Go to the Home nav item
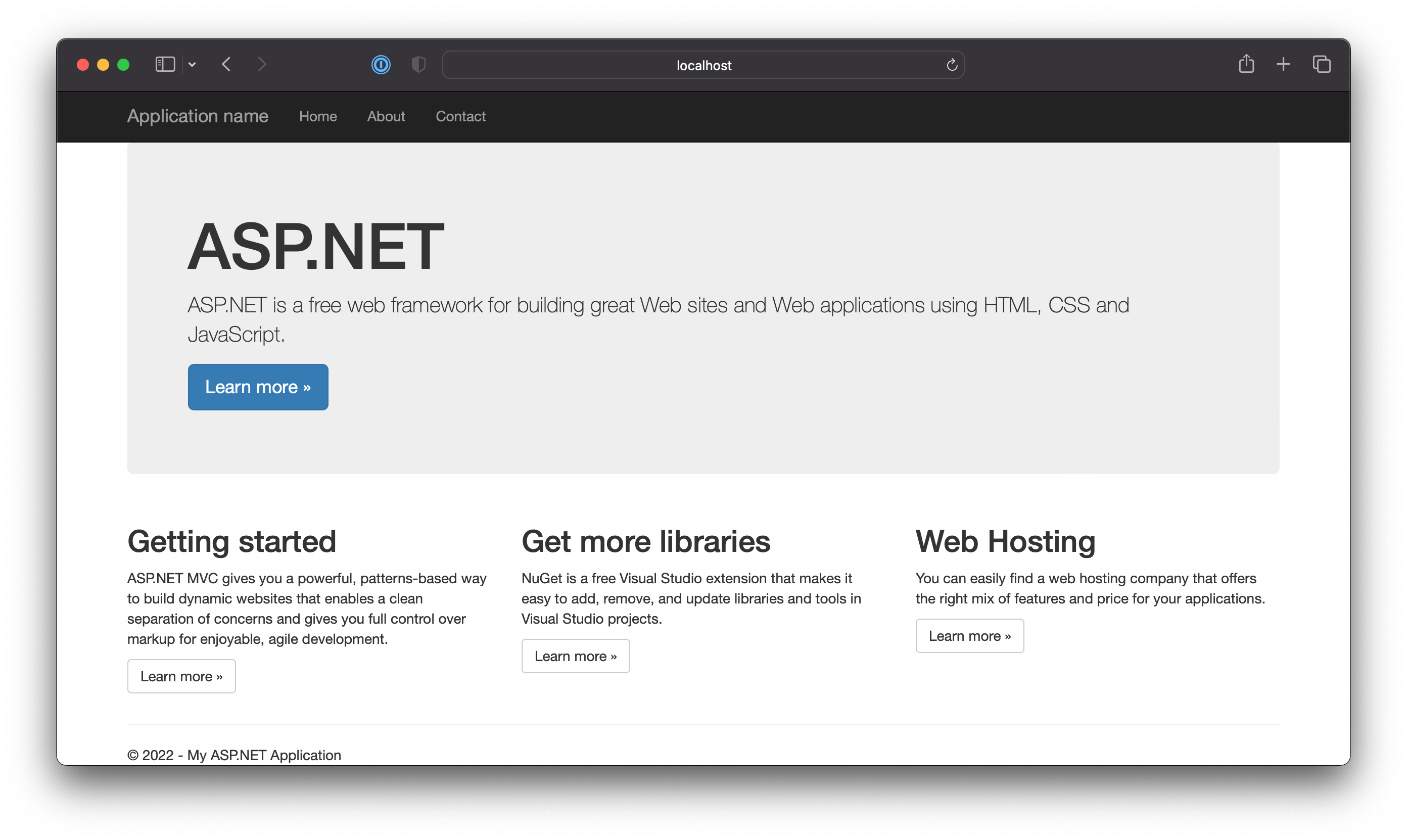1407x840 pixels. (x=317, y=116)
